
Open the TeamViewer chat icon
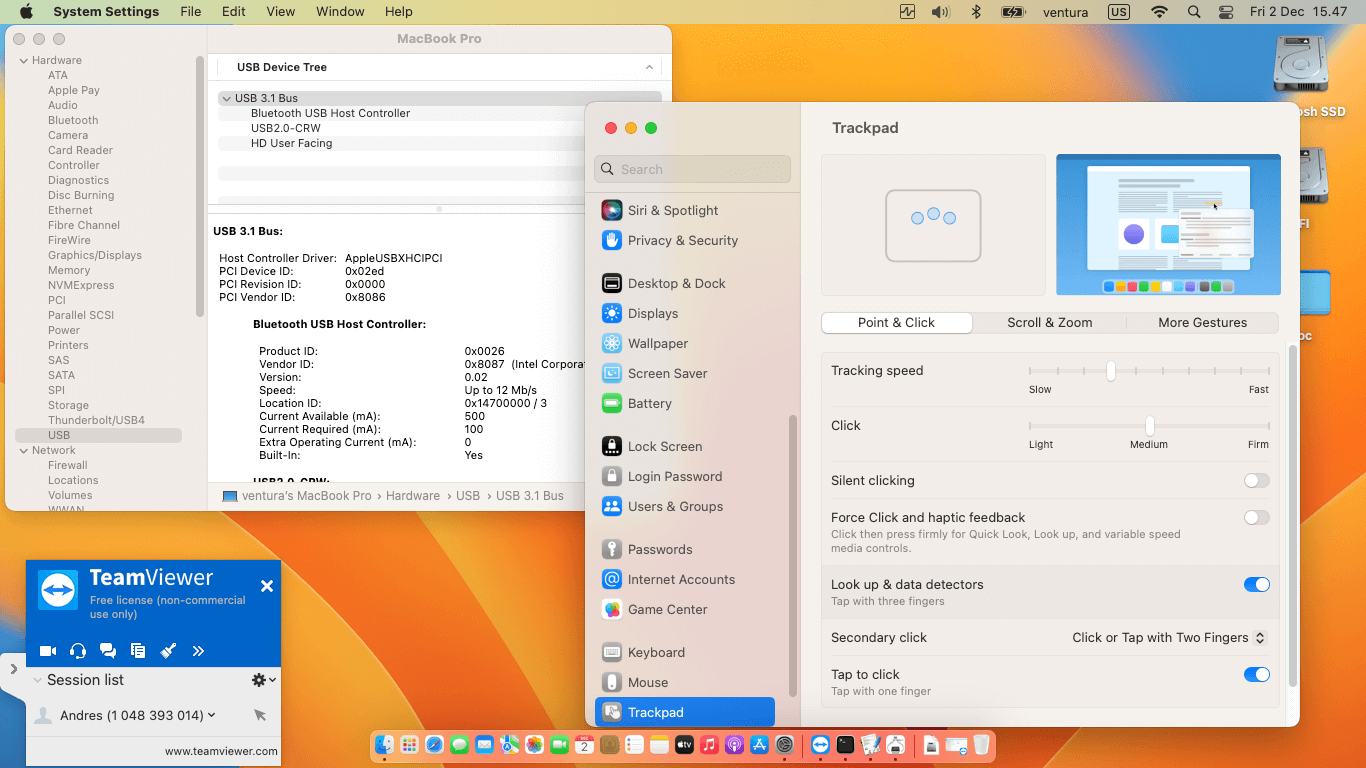tap(108, 651)
